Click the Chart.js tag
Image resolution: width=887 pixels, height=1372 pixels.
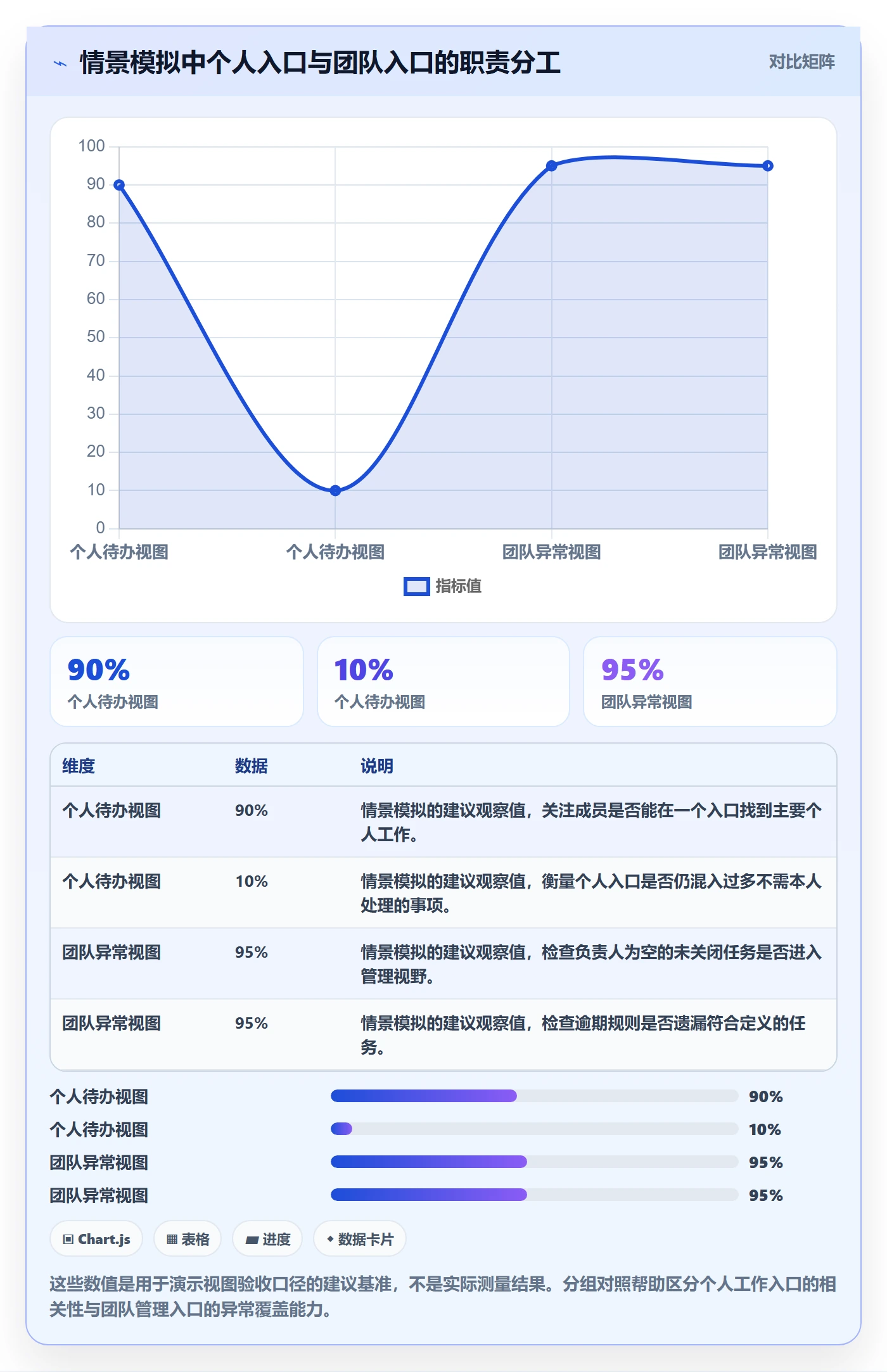pyautogui.click(x=96, y=1239)
